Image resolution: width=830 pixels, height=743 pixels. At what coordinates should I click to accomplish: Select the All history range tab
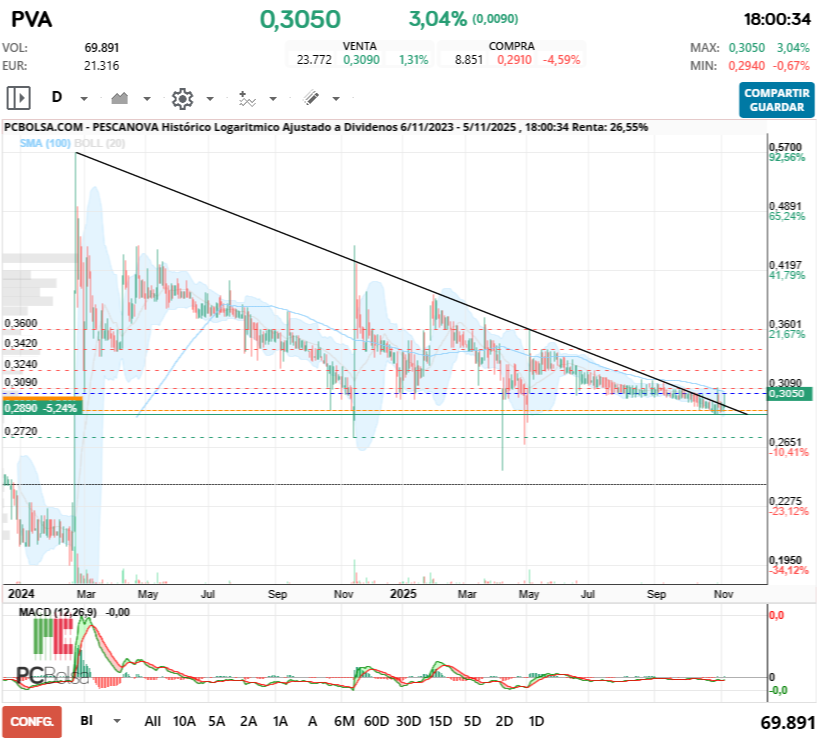pos(155,720)
